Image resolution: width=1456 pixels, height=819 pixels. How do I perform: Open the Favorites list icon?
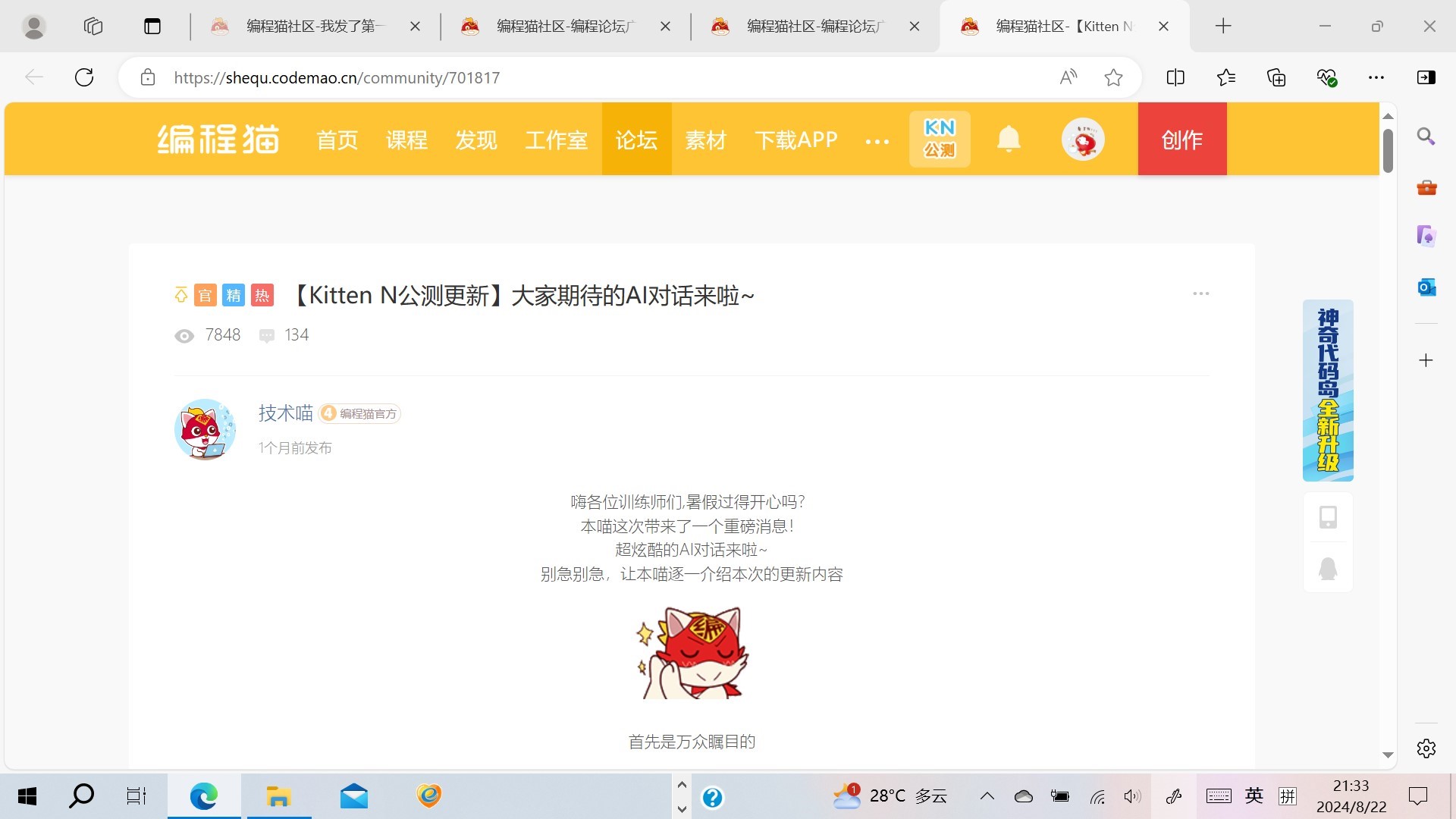pyautogui.click(x=1225, y=77)
